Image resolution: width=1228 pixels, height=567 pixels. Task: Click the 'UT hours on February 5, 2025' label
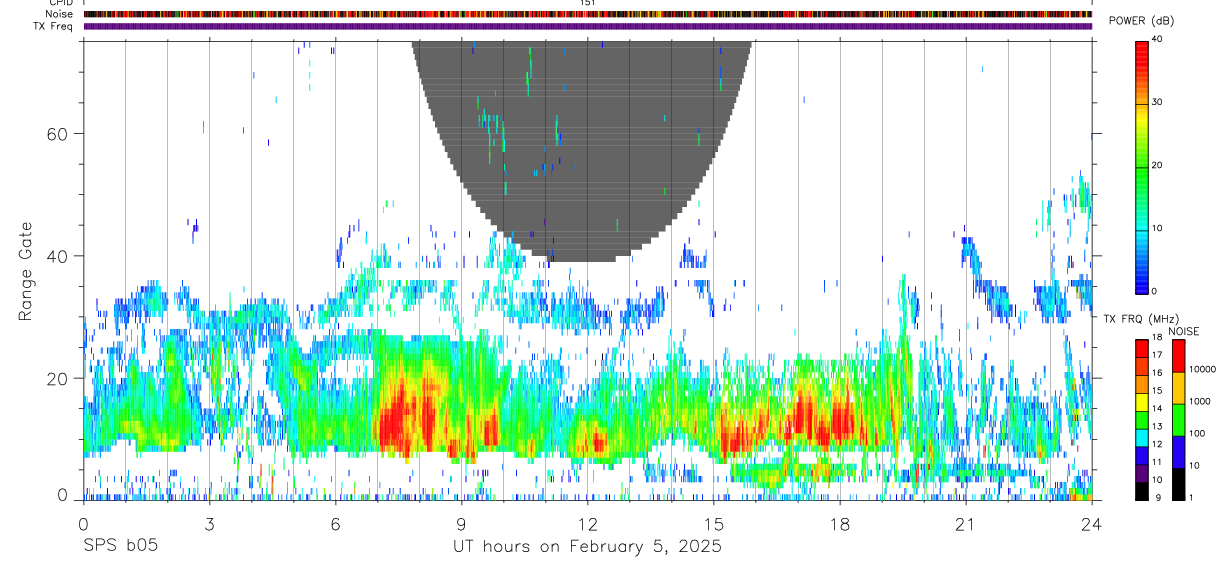point(587,546)
